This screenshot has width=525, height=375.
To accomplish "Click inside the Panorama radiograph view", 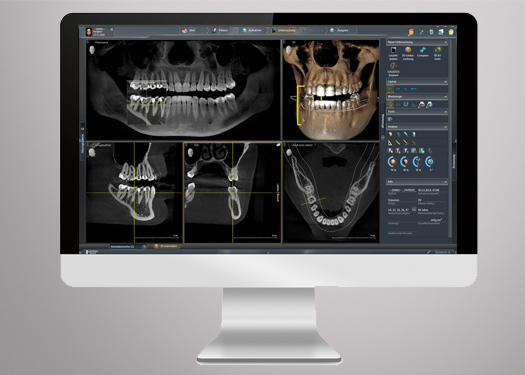I will tap(183, 89).
